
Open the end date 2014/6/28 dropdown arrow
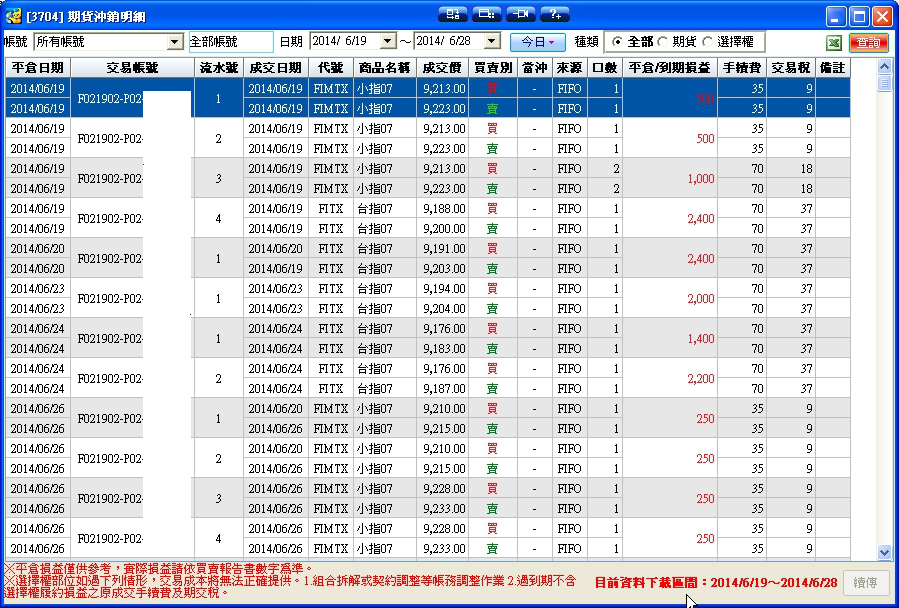tap(492, 41)
